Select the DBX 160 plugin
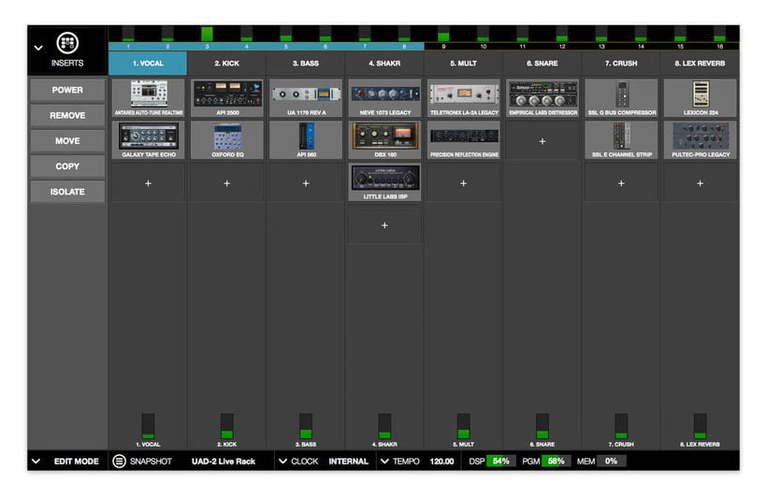767x499 pixels. (385, 140)
